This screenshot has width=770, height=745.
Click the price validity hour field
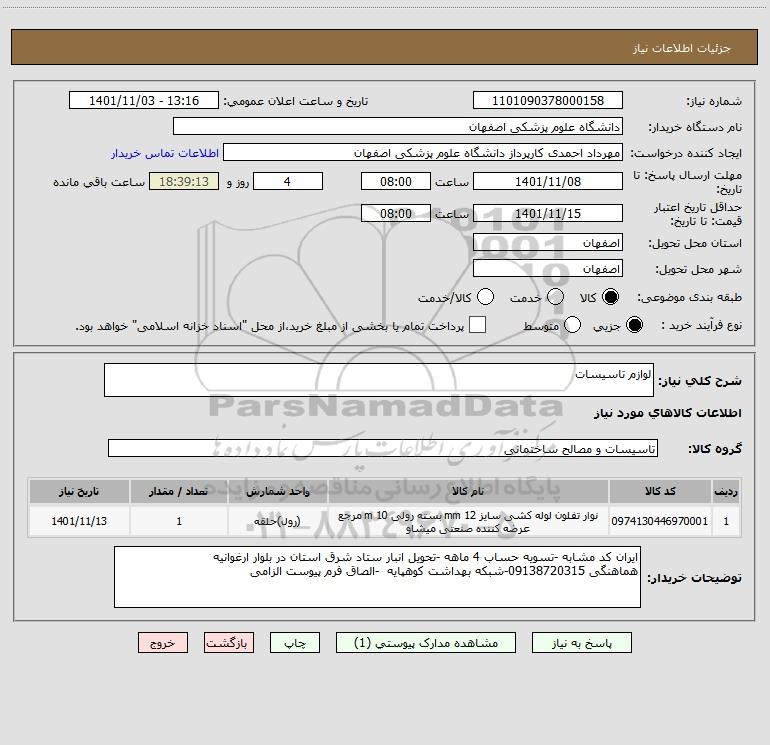[x=396, y=214]
